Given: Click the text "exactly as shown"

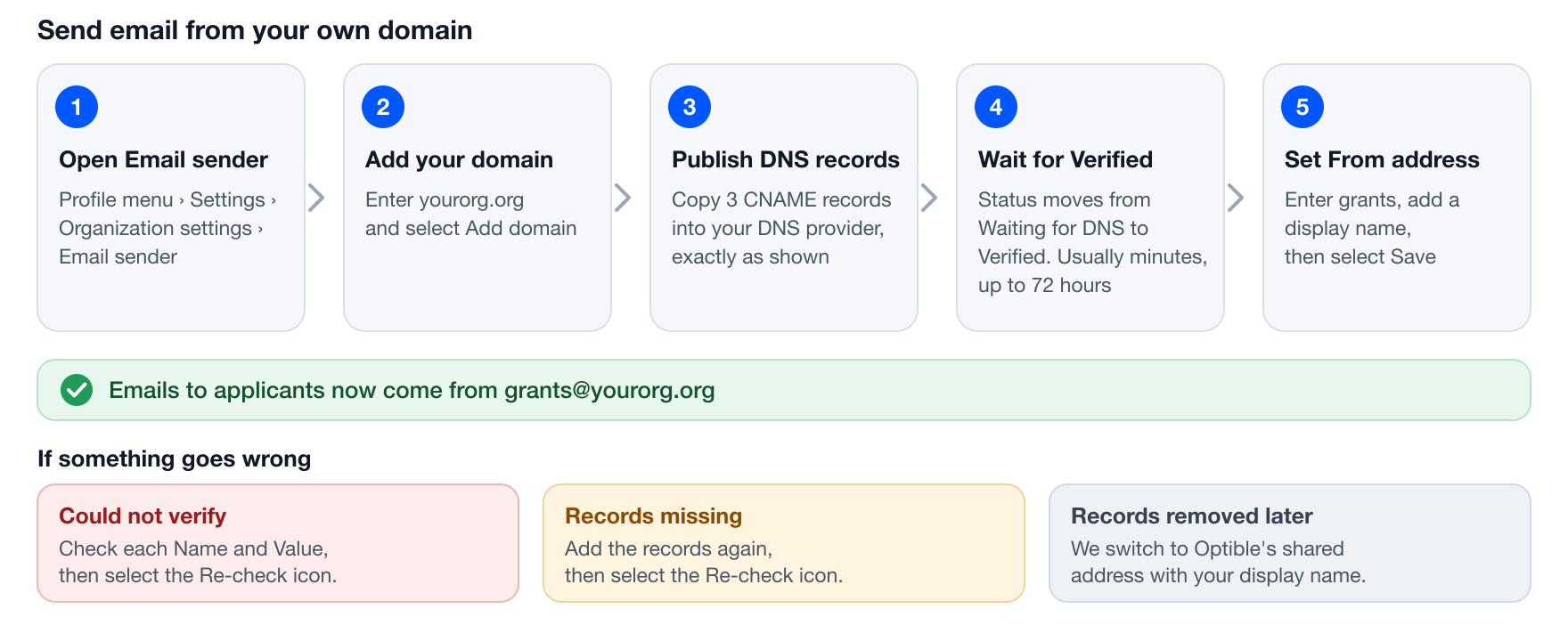Looking at the screenshot, I should [750, 256].
